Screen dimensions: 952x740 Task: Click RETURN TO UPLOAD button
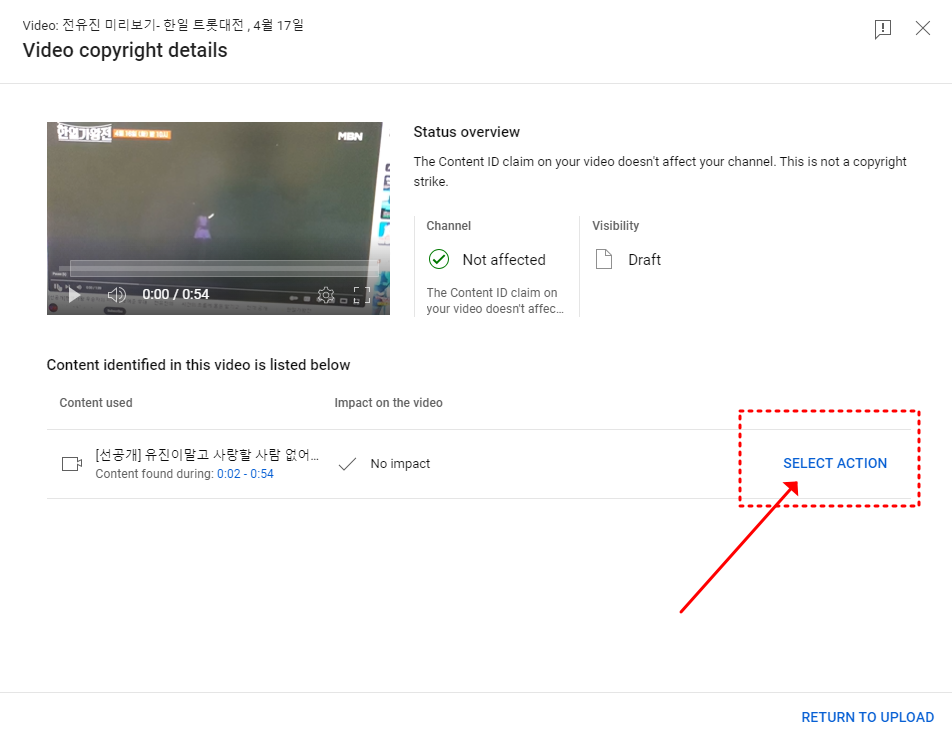click(x=867, y=717)
